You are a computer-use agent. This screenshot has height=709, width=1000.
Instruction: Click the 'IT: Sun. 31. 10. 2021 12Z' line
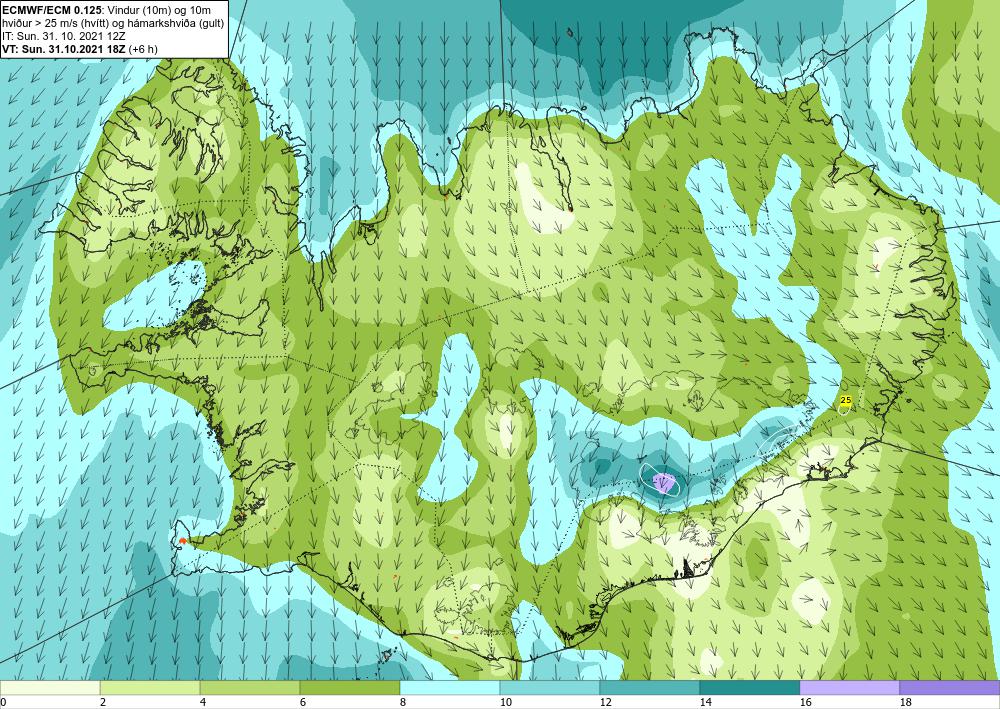tap(62, 37)
